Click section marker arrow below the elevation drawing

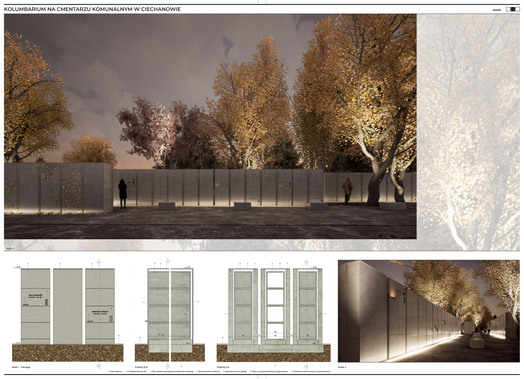[99, 366]
